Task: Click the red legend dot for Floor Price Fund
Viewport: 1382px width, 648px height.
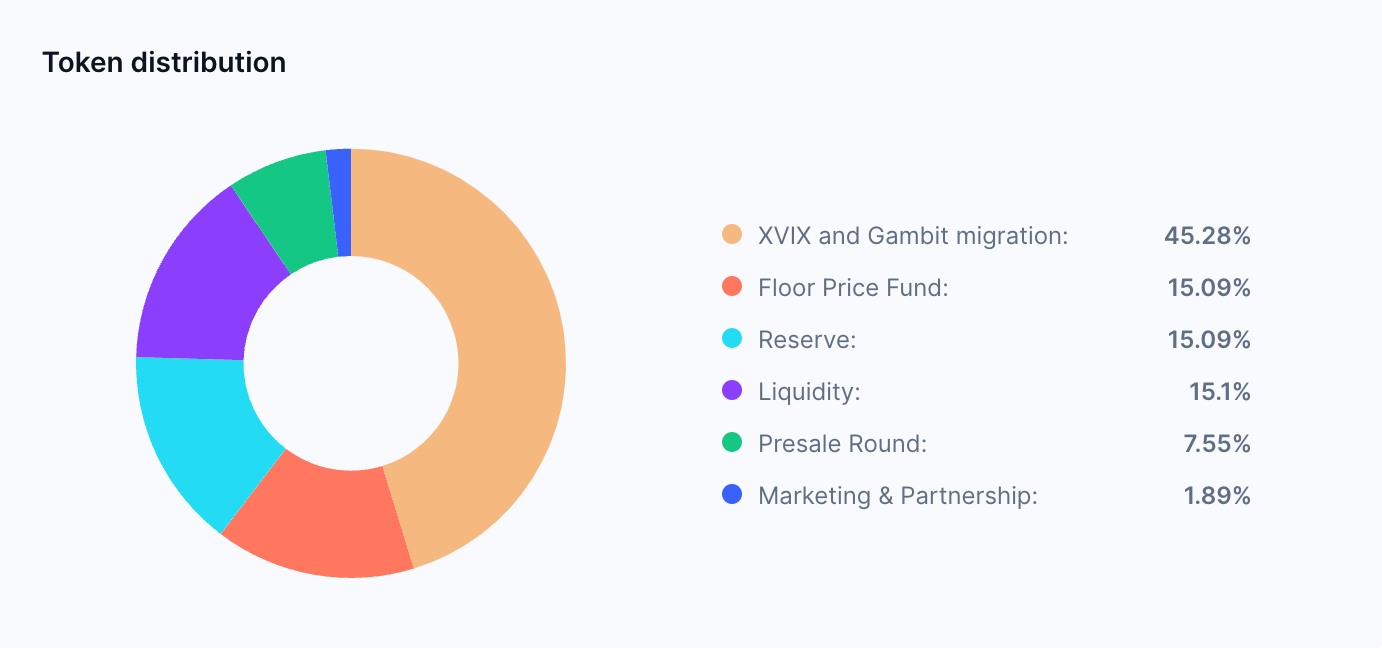Action: pyautogui.click(x=732, y=287)
